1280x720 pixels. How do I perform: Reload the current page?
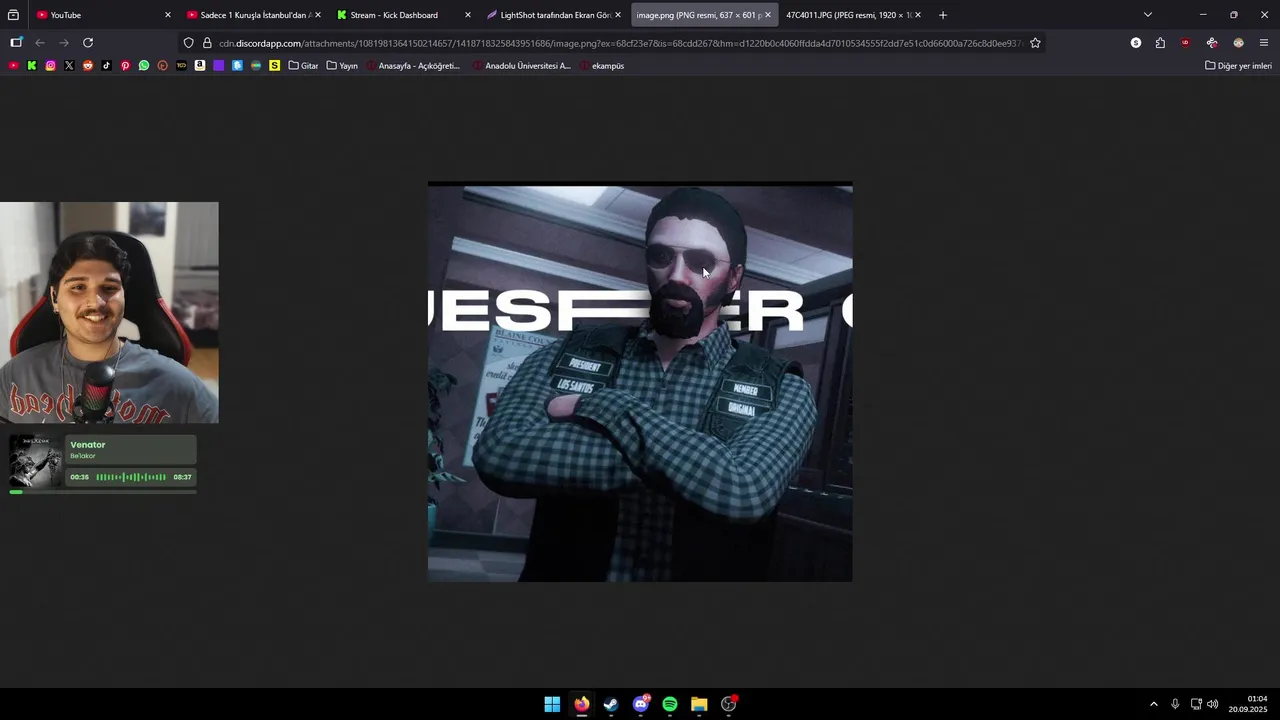pyautogui.click(x=88, y=43)
